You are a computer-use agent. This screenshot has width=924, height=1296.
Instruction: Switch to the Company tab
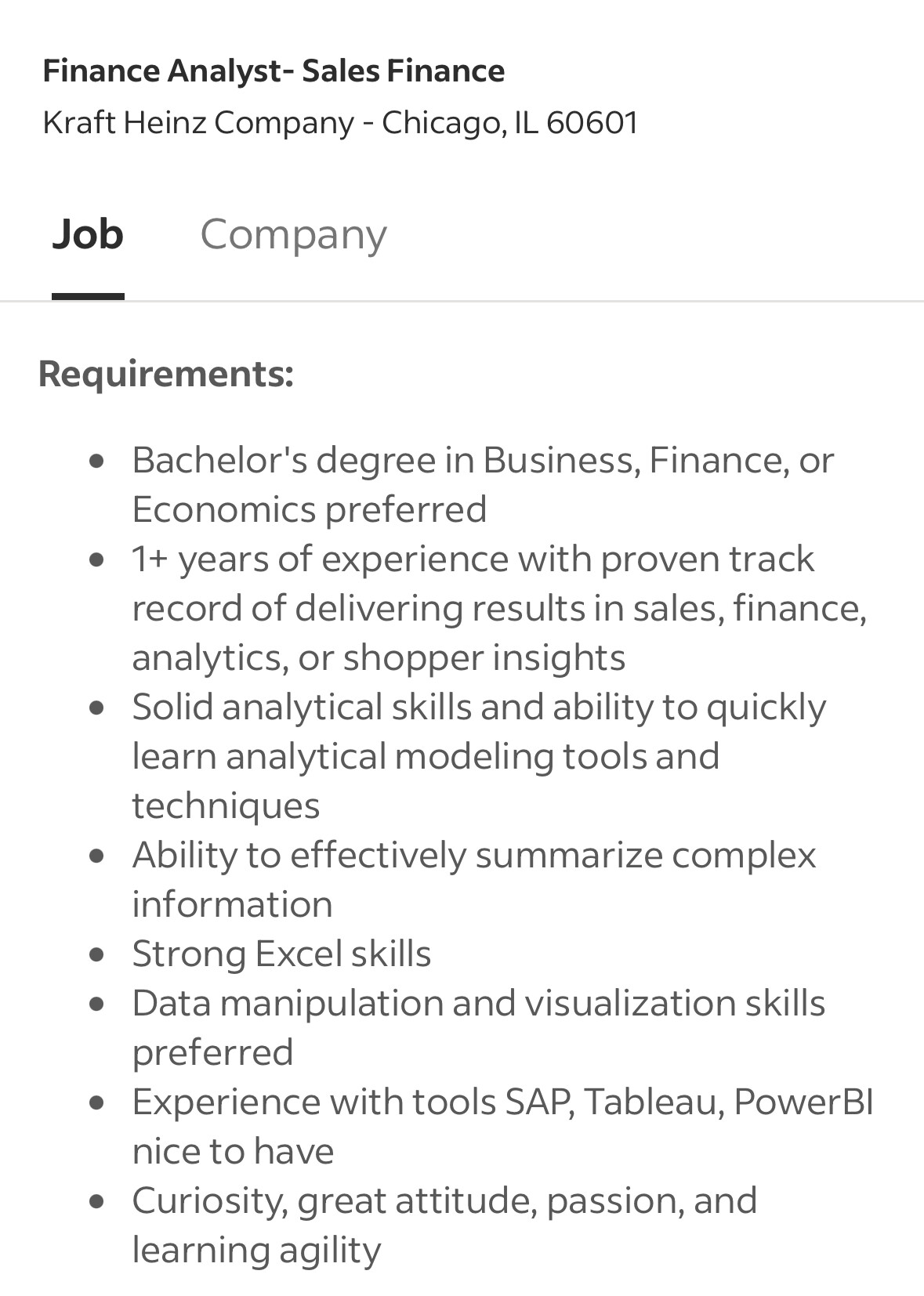click(293, 234)
